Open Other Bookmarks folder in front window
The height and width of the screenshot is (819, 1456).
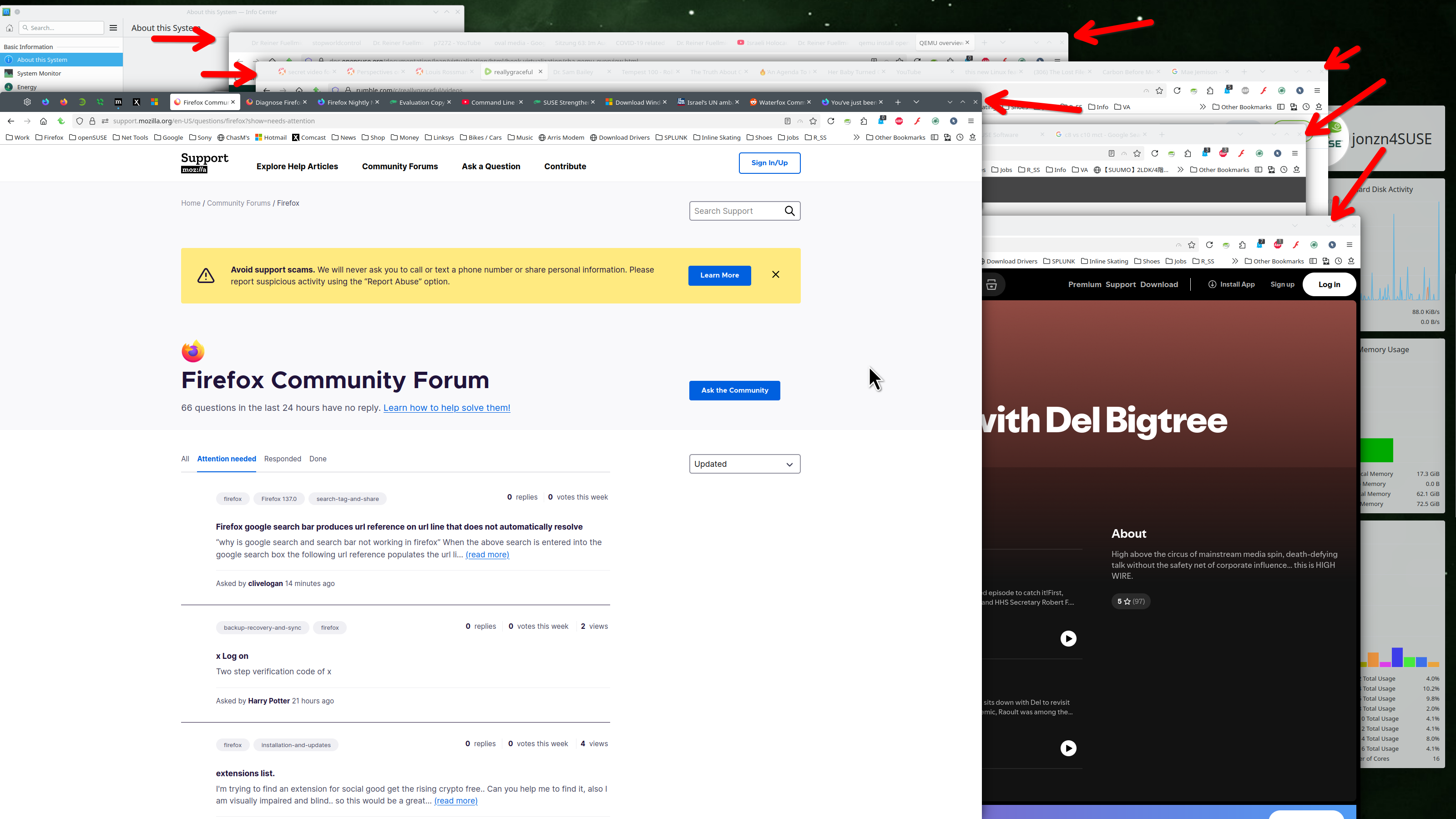895,137
